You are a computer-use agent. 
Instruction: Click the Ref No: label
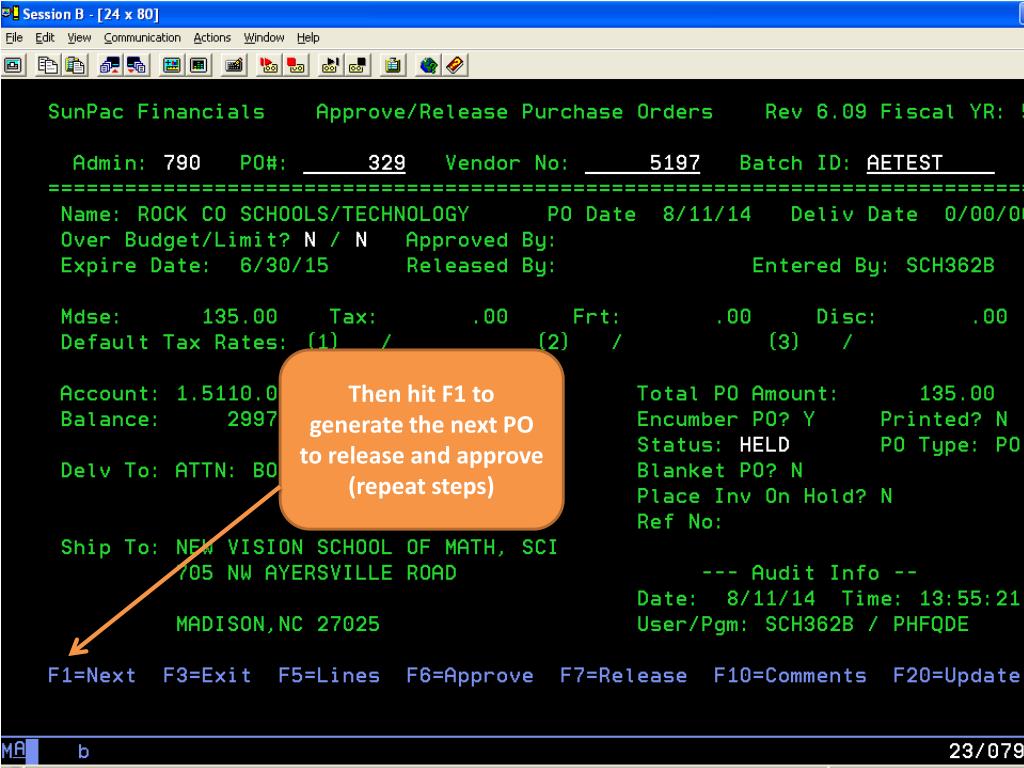coord(679,522)
